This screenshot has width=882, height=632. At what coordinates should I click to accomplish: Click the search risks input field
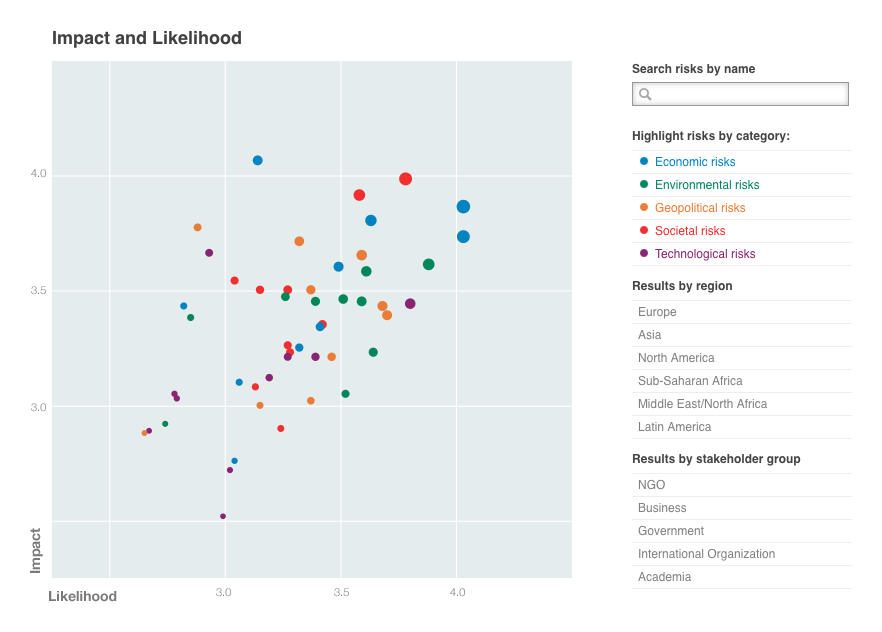pos(750,94)
